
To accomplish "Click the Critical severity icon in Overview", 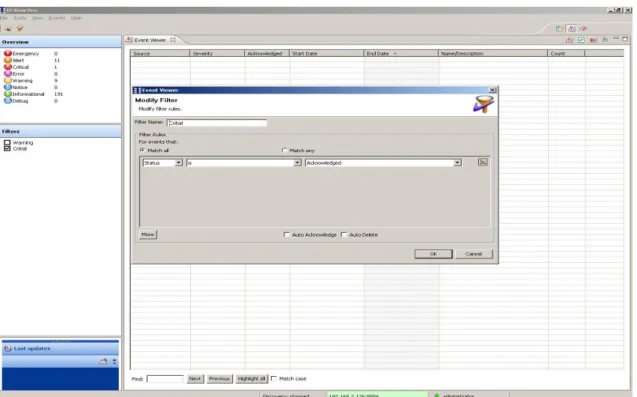I will tap(8, 67).
